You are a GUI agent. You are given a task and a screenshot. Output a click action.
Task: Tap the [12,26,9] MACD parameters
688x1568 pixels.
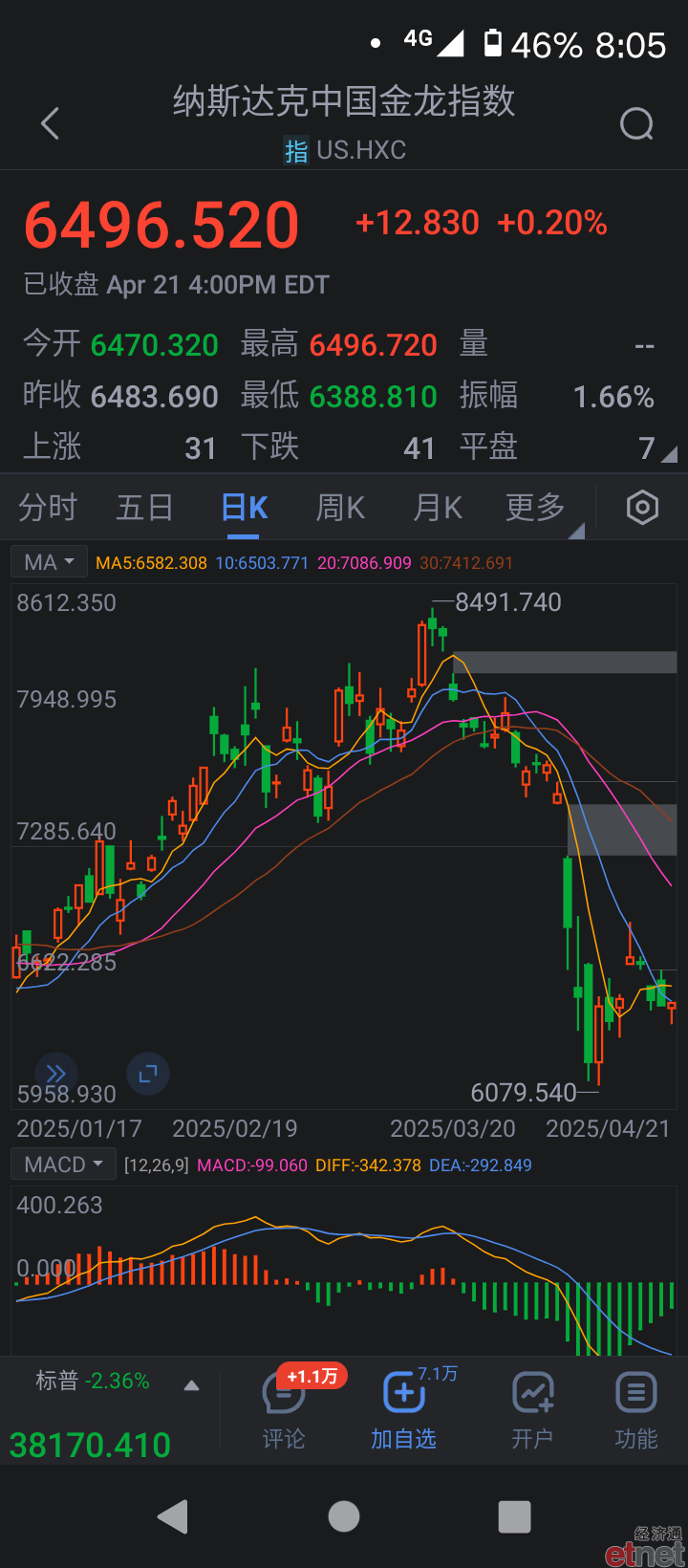tap(157, 1165)
